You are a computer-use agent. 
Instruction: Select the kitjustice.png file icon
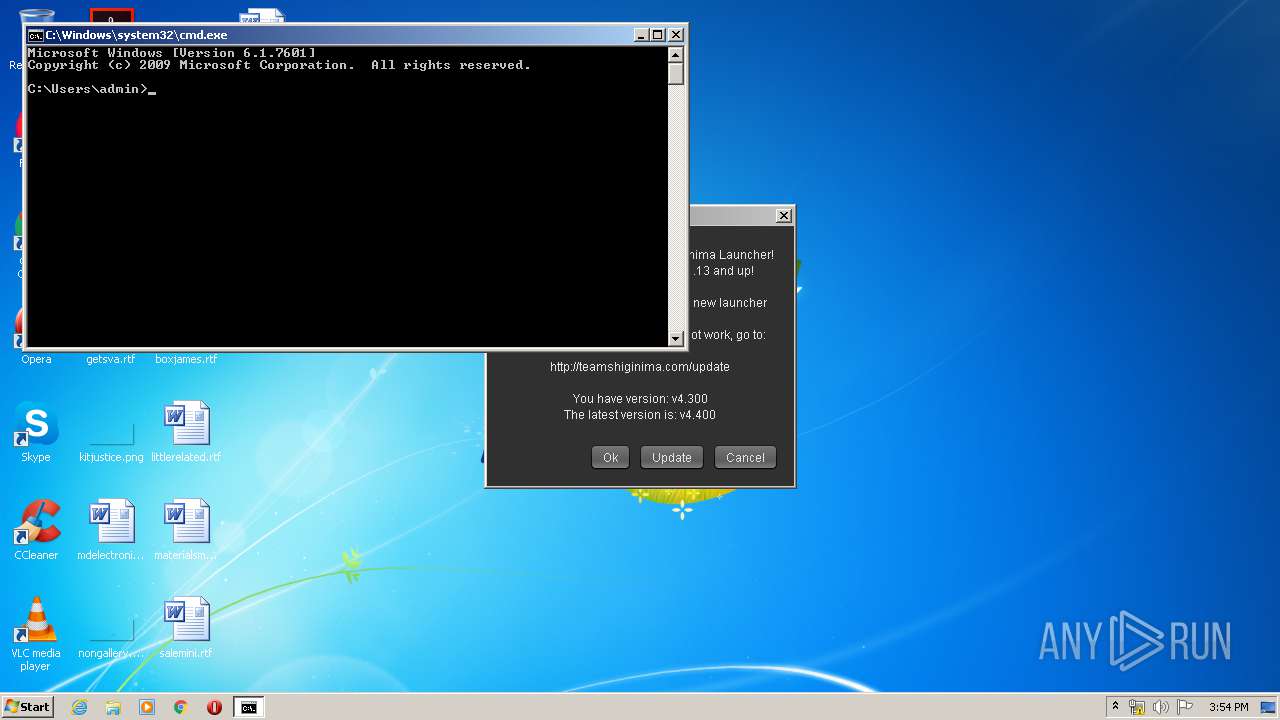coord(111,432)
